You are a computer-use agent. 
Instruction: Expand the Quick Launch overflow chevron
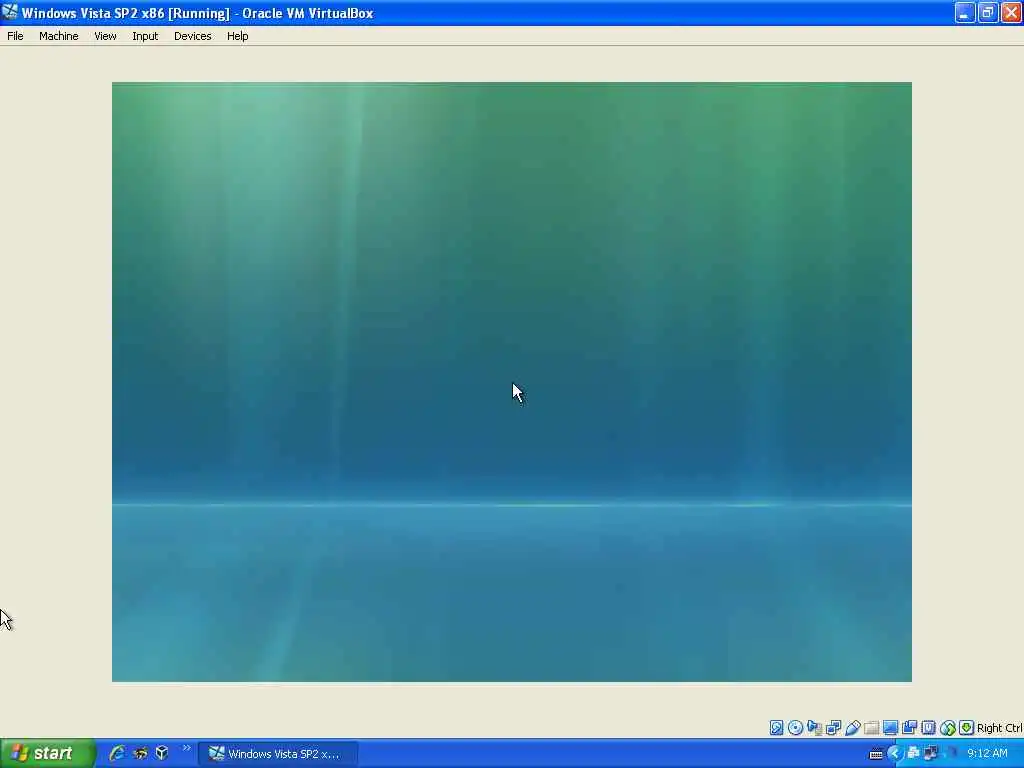click(x=186, y=748)
